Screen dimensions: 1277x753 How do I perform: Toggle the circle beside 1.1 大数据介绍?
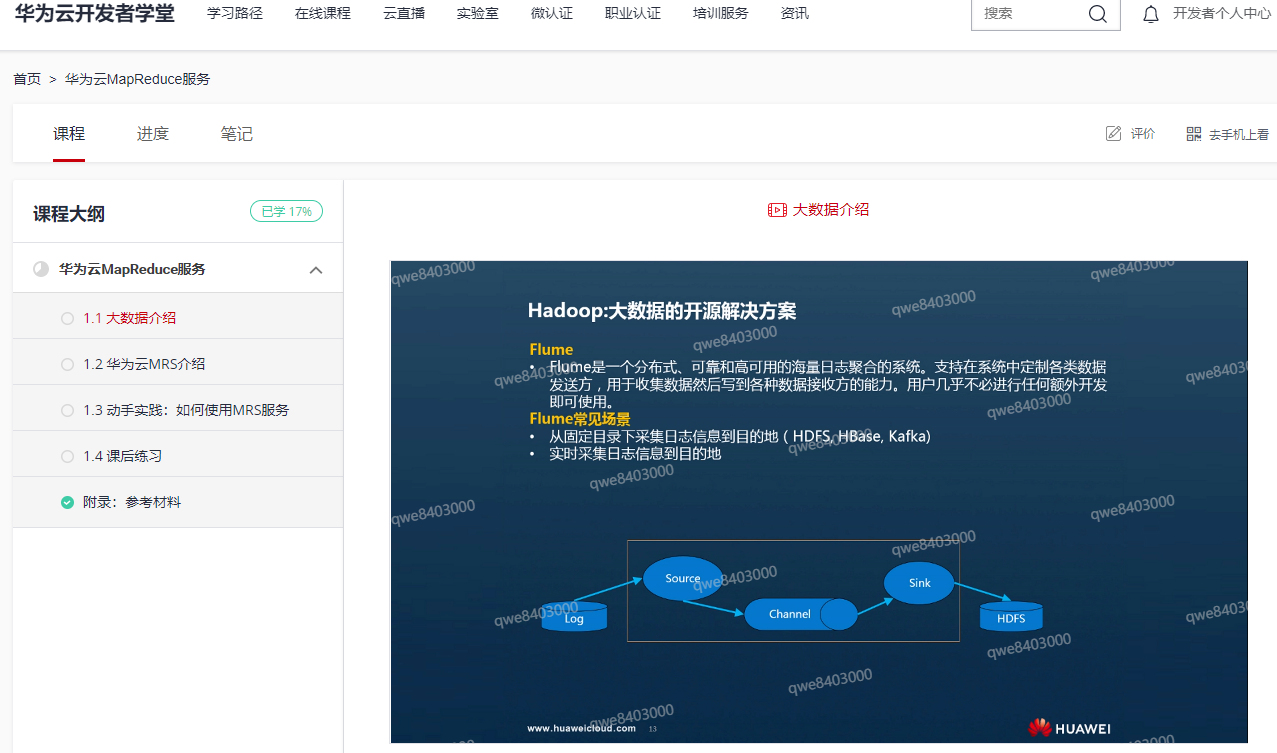pyautogui.click(x=67, y=318)
